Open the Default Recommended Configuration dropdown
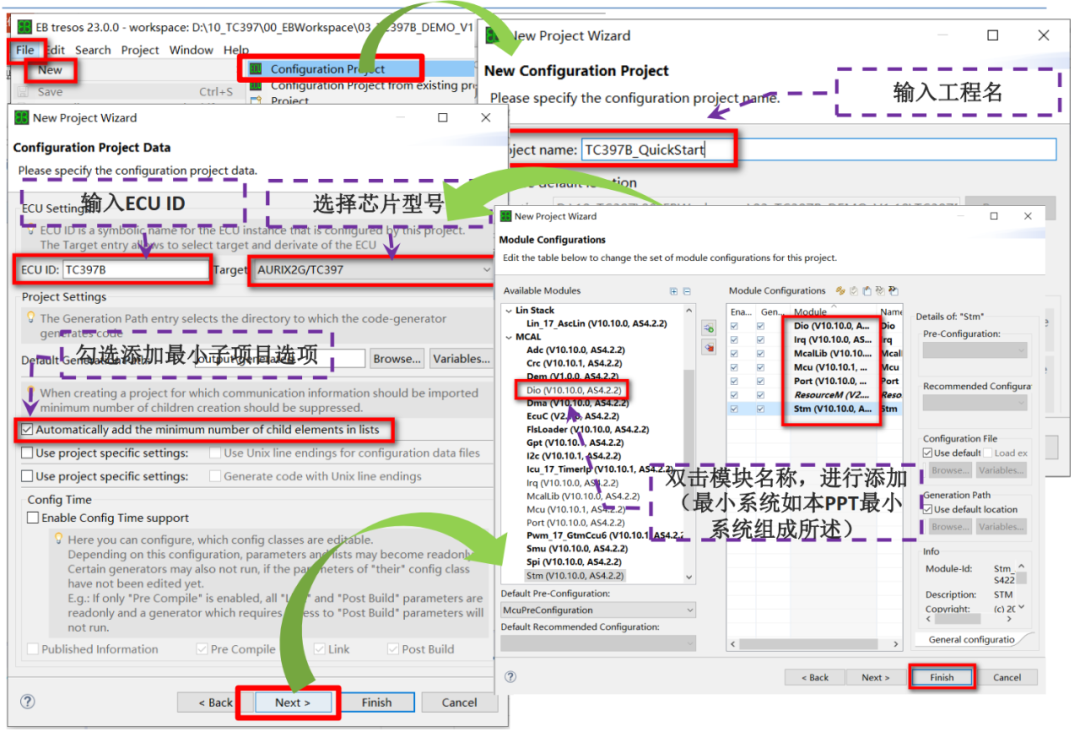Viewport: 1080px width, 732px height. point(598,643)
